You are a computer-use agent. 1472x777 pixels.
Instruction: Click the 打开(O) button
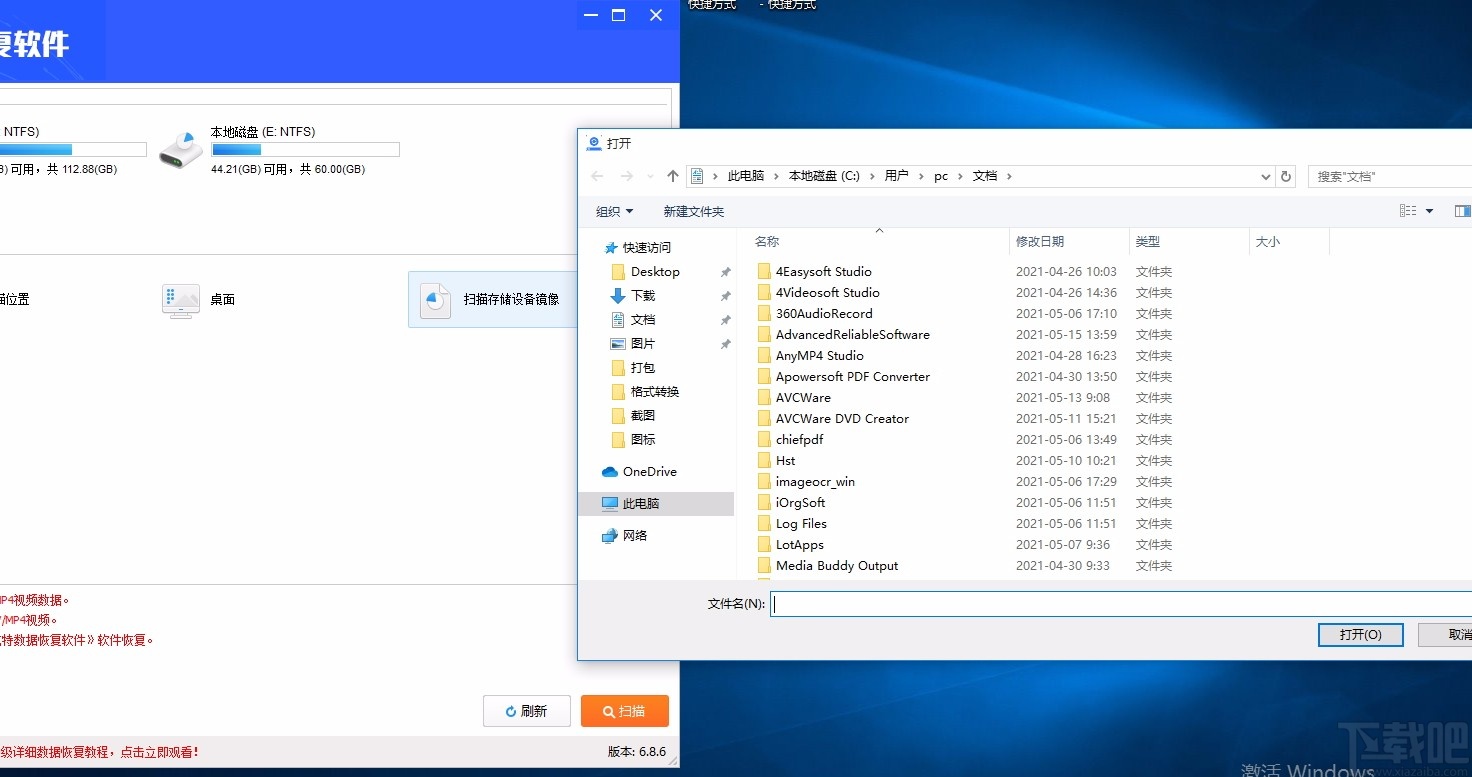[x=1360, y=634]
